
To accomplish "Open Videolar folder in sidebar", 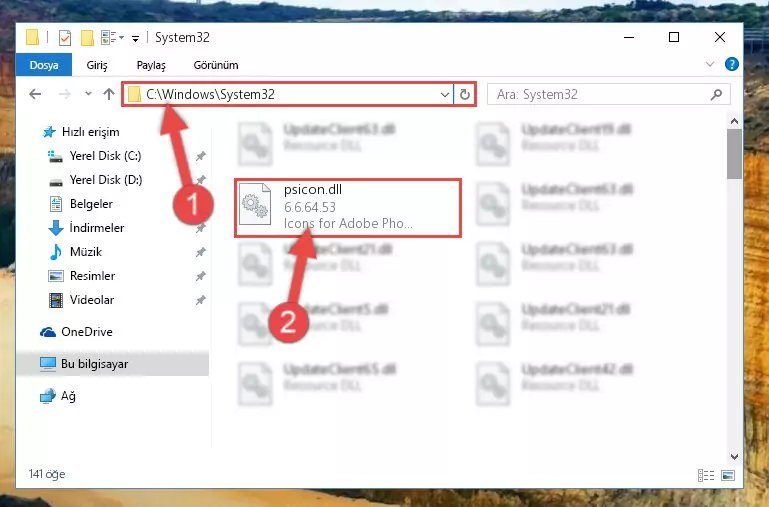I will pyautogui.click(x=92, y=300).
